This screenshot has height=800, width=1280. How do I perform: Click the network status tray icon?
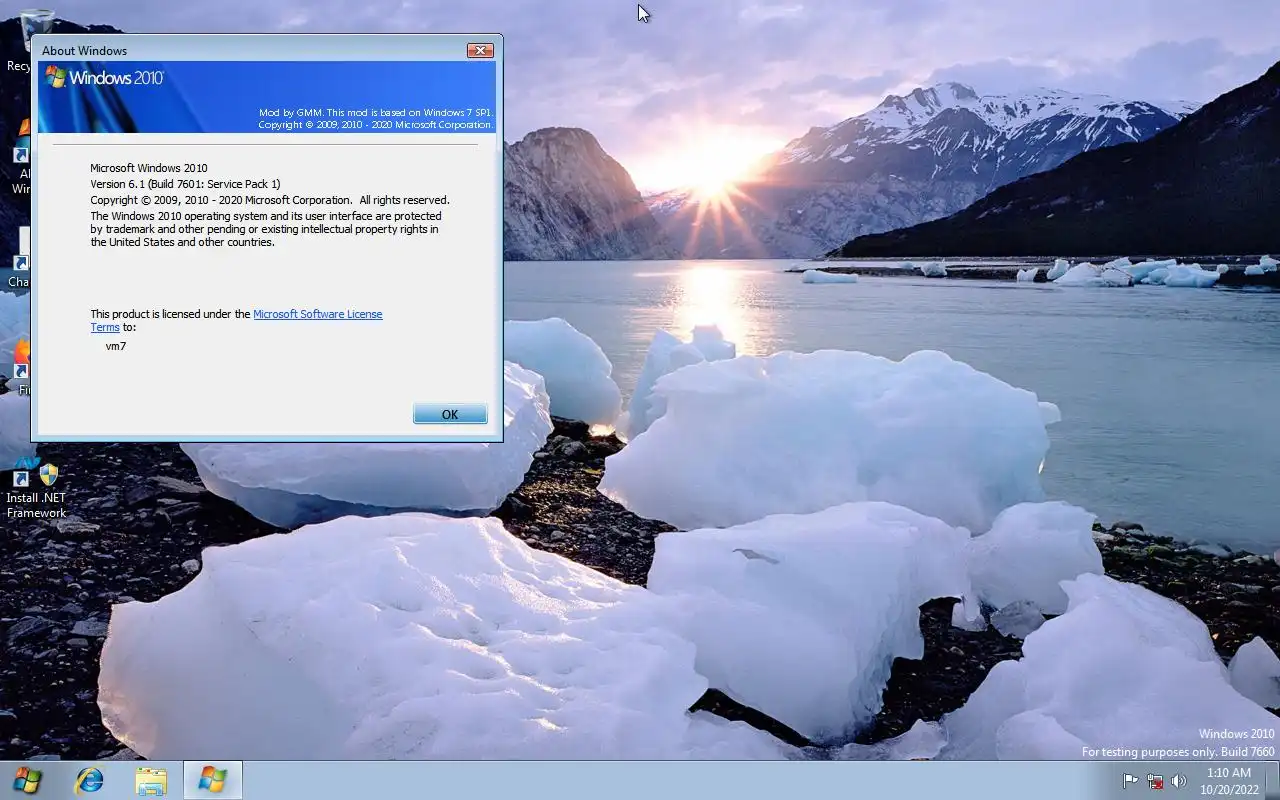pyautogui.click(x=1155, y=781)
